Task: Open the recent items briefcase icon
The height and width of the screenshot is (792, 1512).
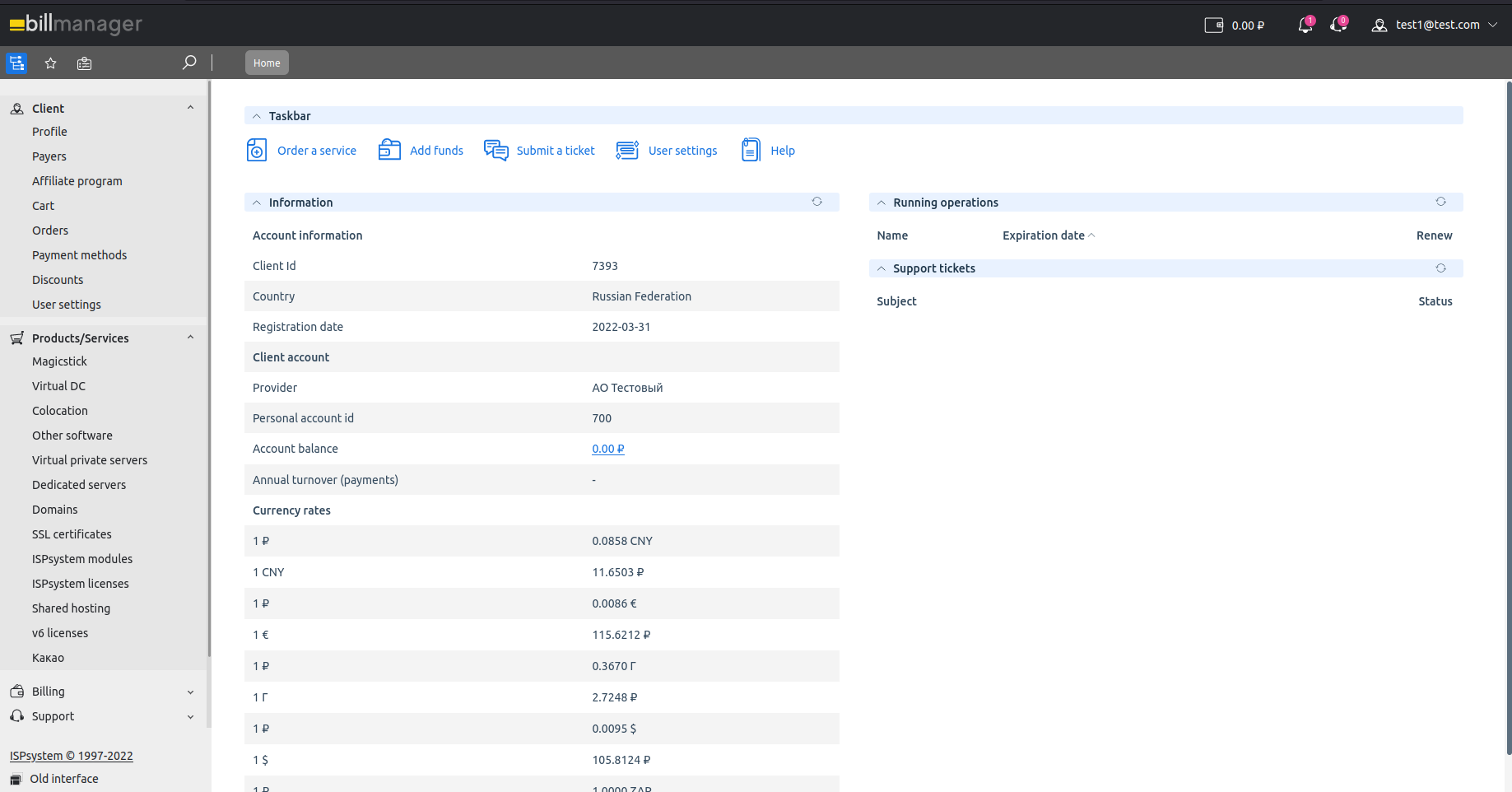Action: pos(84,63)
